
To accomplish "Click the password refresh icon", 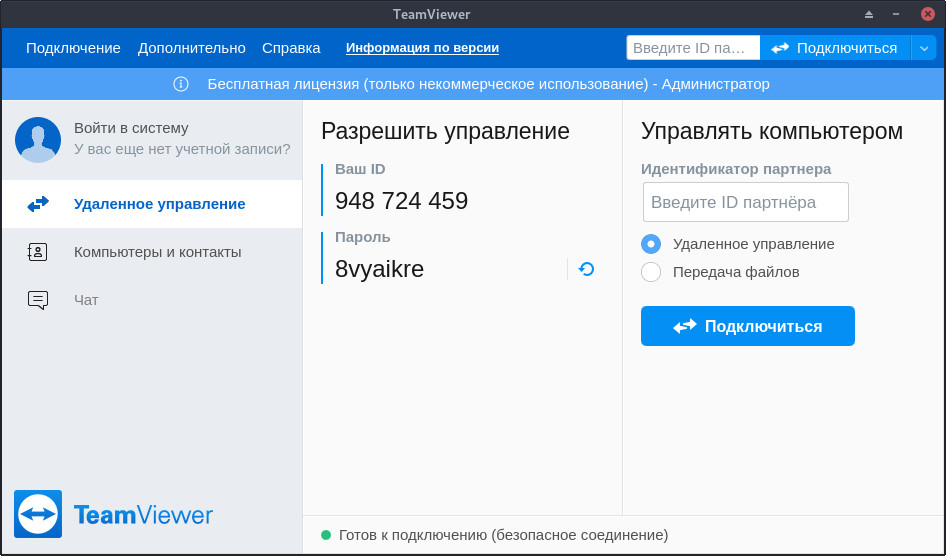I will [586, 269].
